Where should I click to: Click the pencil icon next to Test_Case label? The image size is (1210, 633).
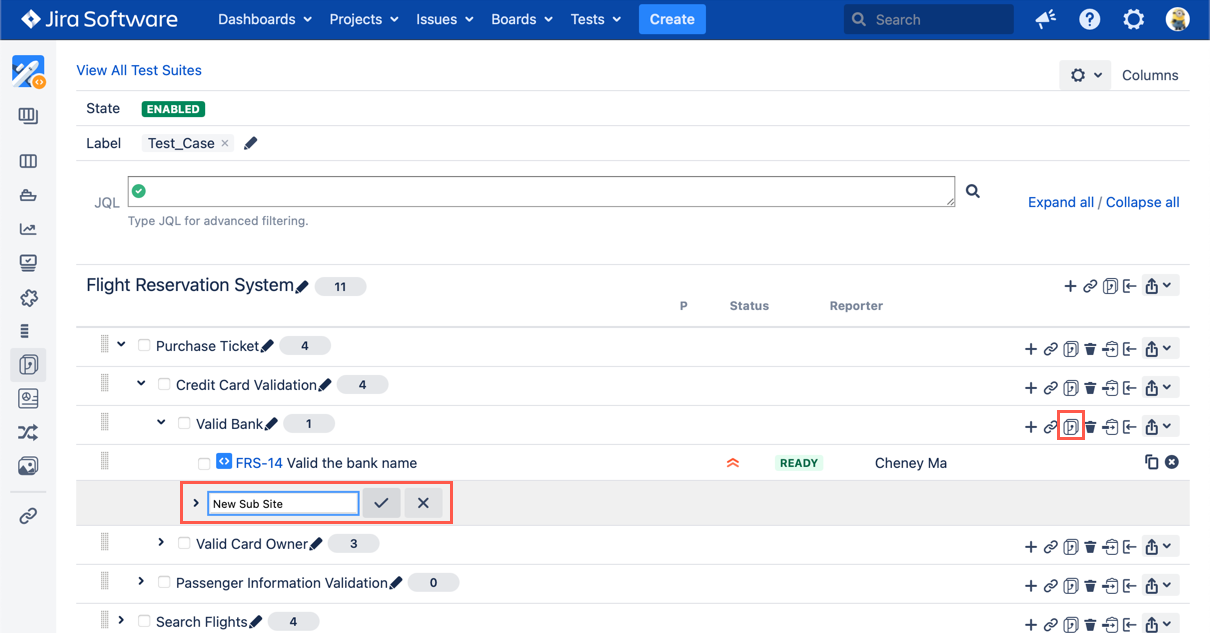coord(251,143)
